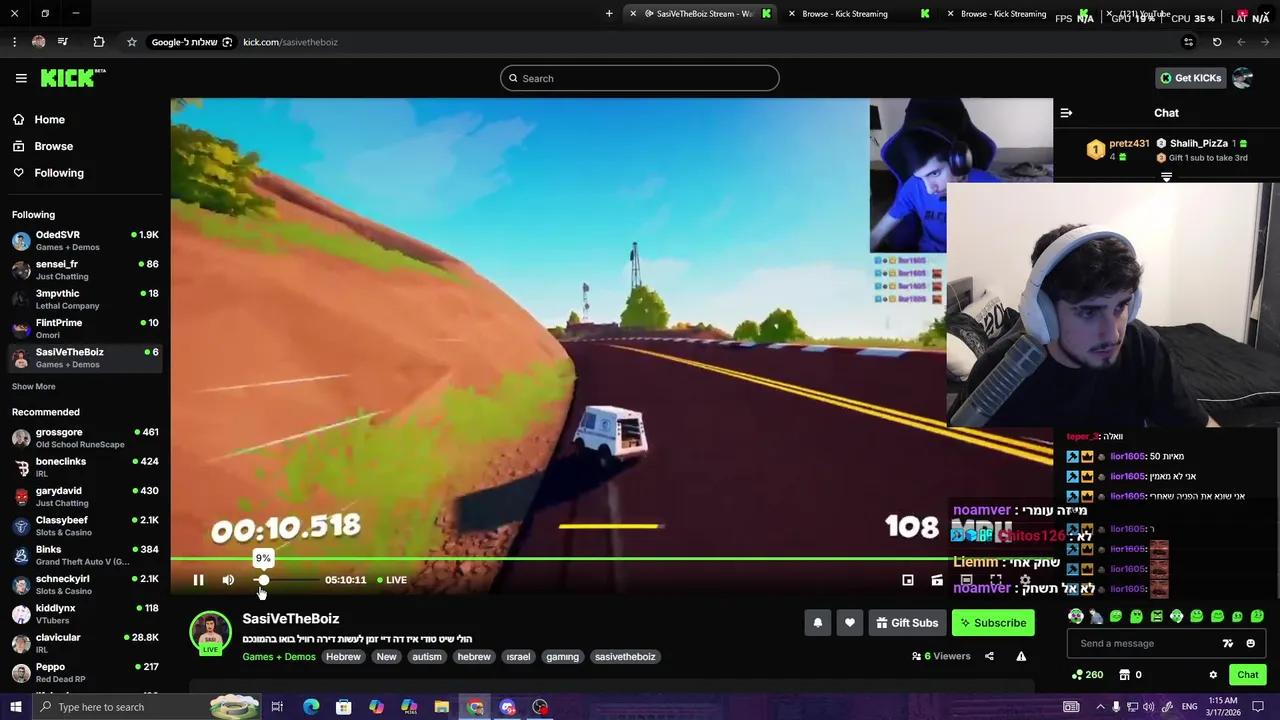
Task: Click the Get KICKs button
Action: pos(1190,78)
